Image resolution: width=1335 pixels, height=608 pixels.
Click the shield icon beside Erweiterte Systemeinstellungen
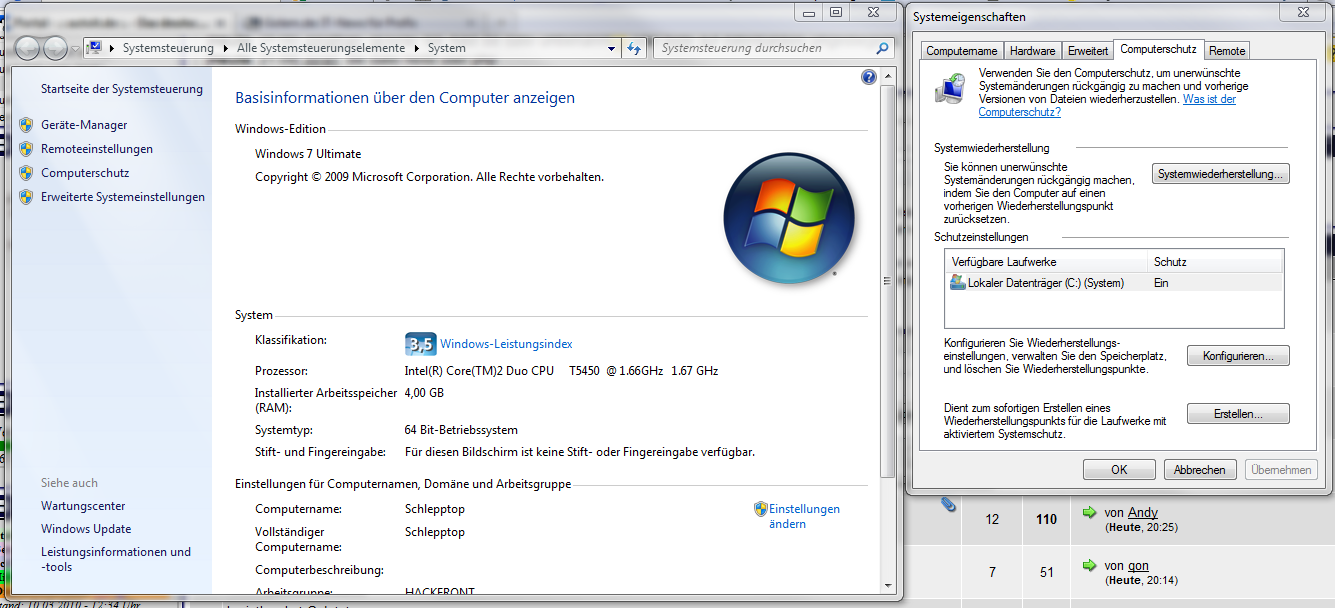pyautogui.click(x=26, y=197)
